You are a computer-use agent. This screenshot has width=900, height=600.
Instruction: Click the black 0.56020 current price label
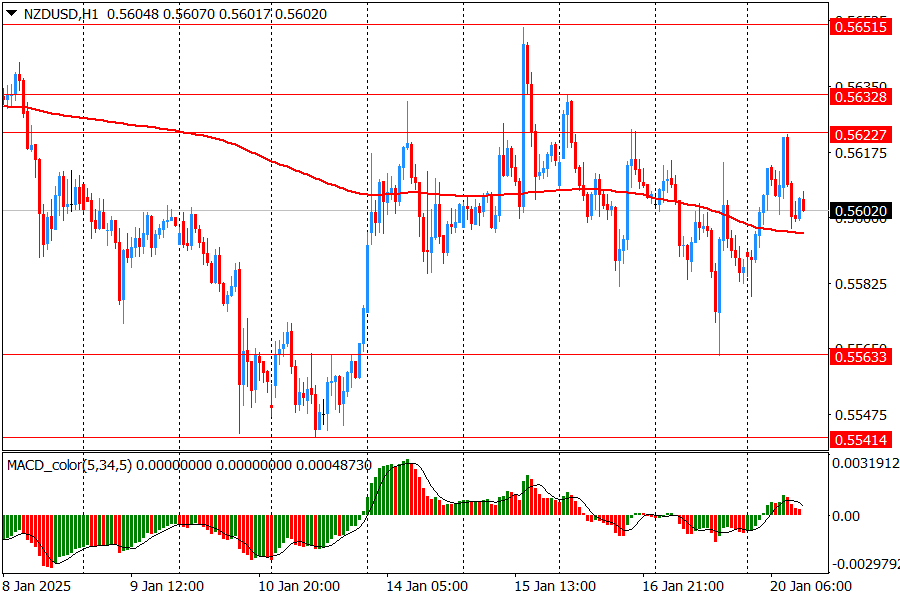[x=860, y=211]
